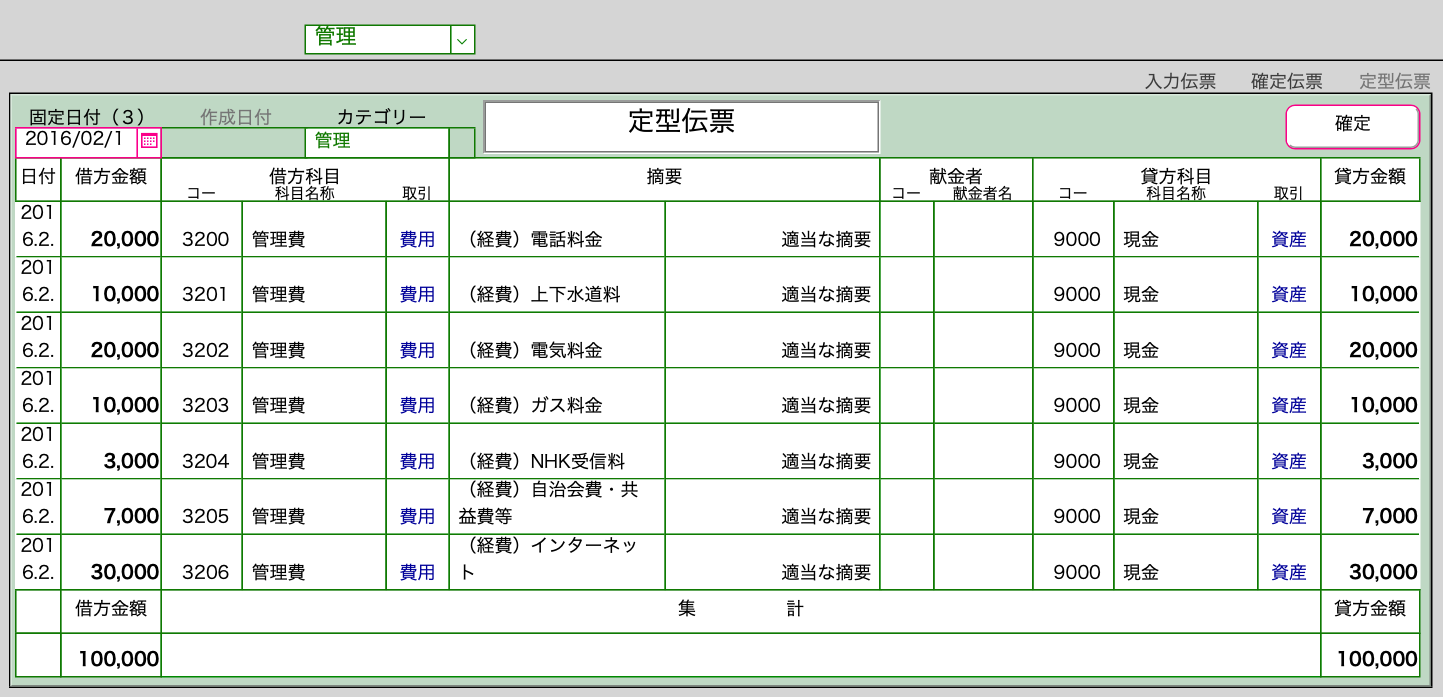Open the 定型伝票 tab
Image resolution: width=1443 pixels, height=697 pixels.
[1394, 82]
